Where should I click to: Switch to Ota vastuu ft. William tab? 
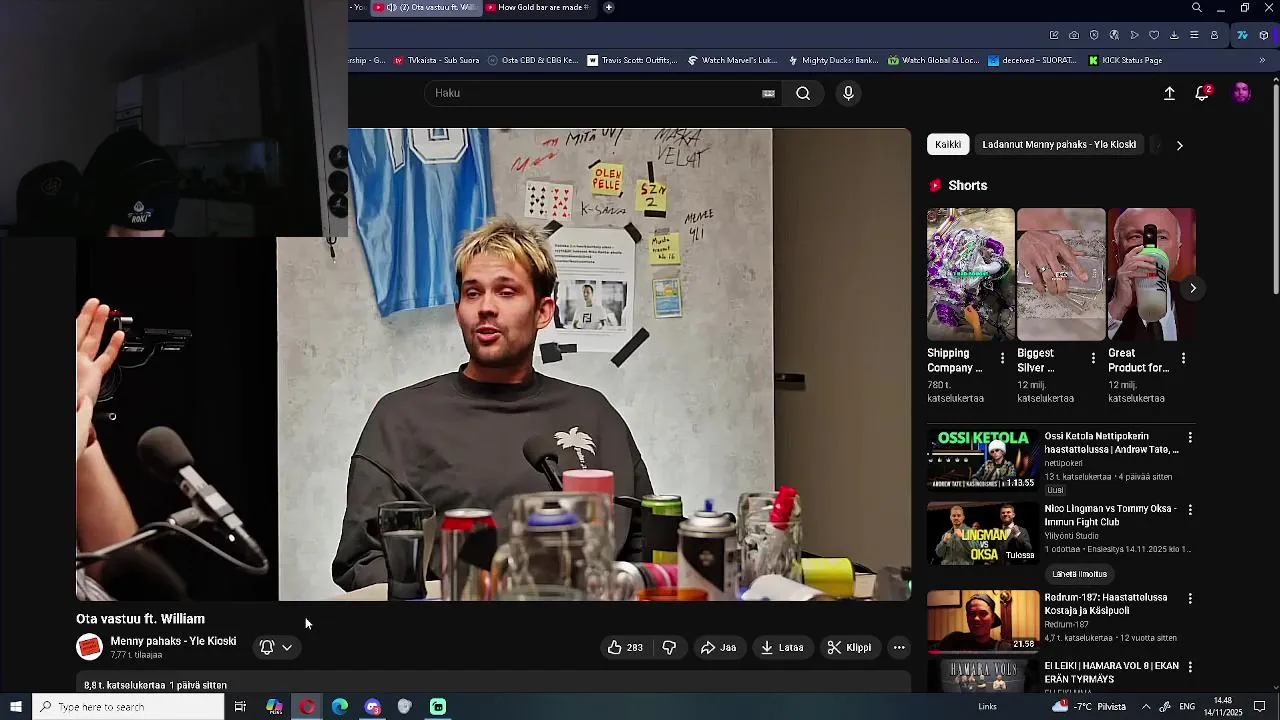tap(427, 7)
